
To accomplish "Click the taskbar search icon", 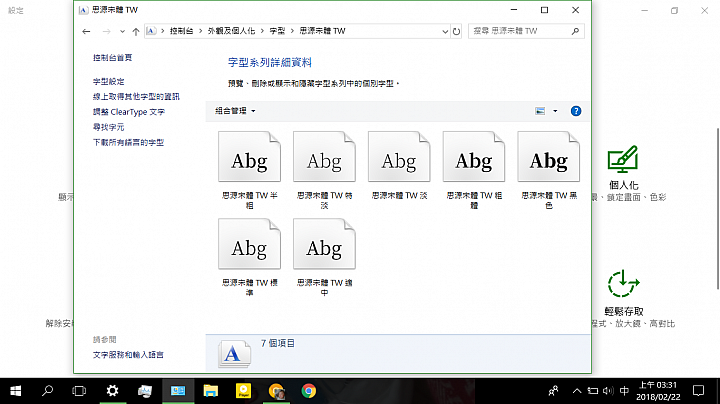I will 47,391.
